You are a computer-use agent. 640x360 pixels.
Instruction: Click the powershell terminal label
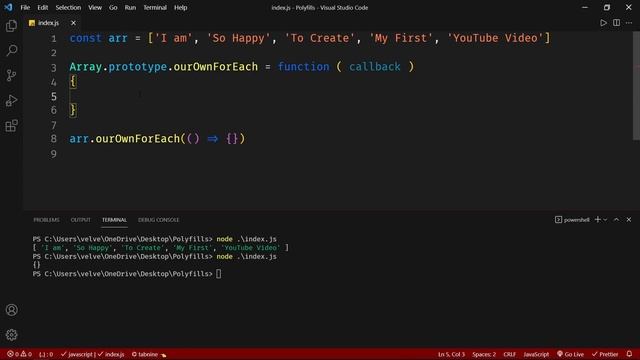pyautogui.click(x=572, y=220)
